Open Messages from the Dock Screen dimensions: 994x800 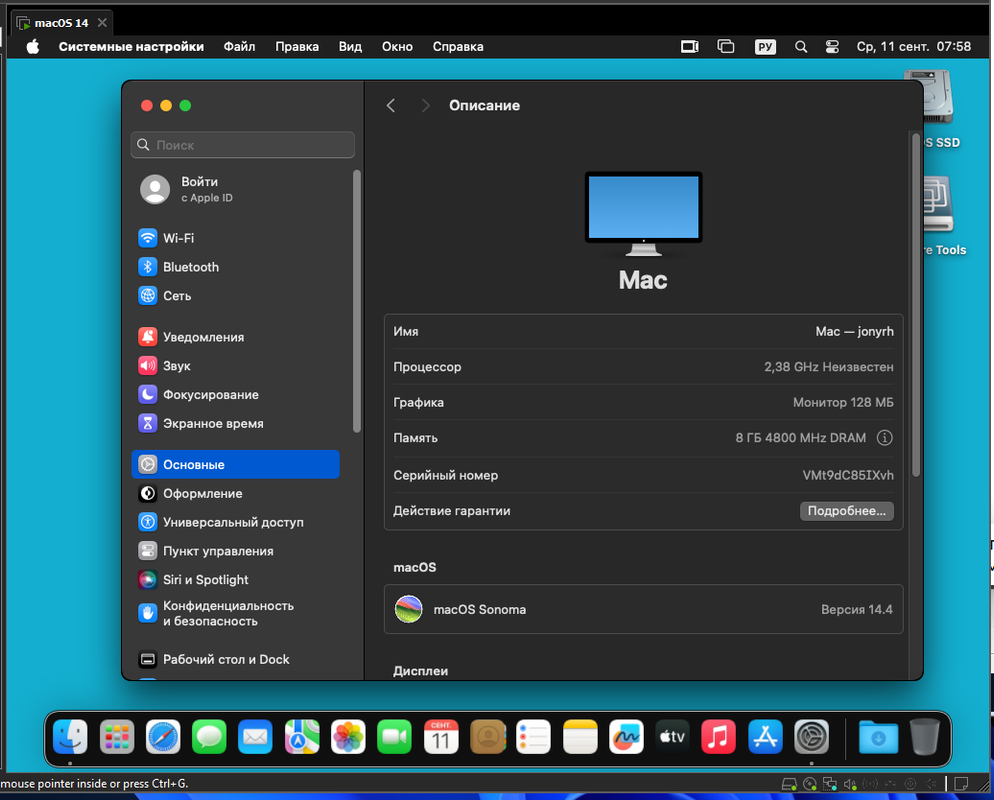tap(209, 737)
